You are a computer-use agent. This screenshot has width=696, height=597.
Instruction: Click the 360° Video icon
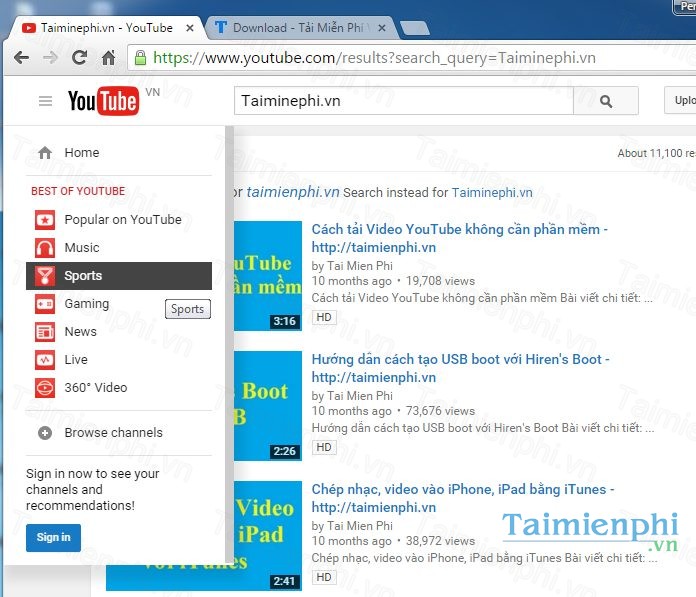pos(45,387)
